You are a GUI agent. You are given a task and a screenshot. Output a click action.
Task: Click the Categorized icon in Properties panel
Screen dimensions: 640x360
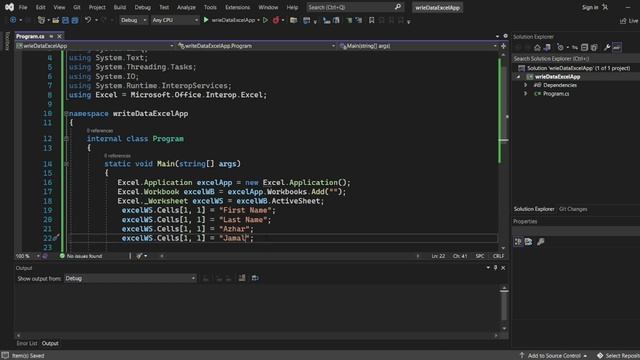518,242
